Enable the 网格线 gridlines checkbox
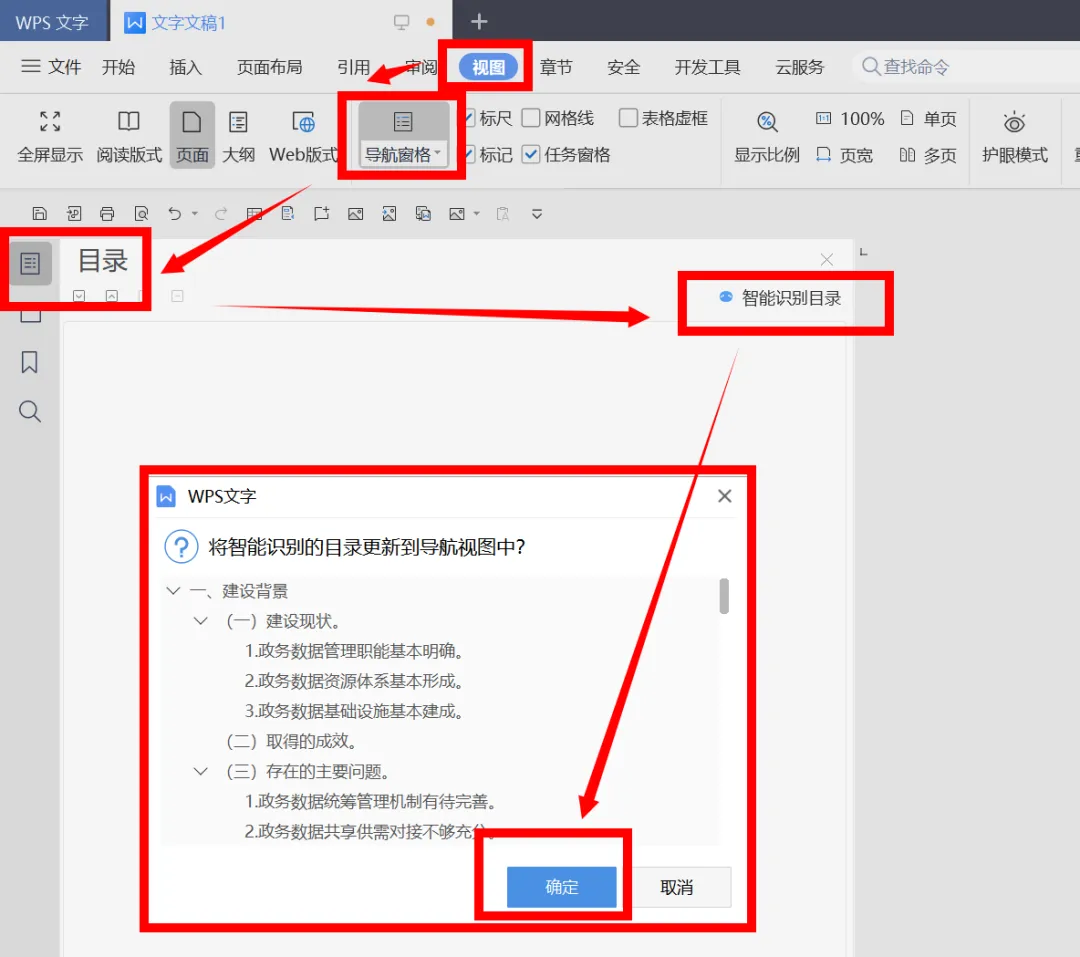 pyautogui.click(x=530, y=118)
